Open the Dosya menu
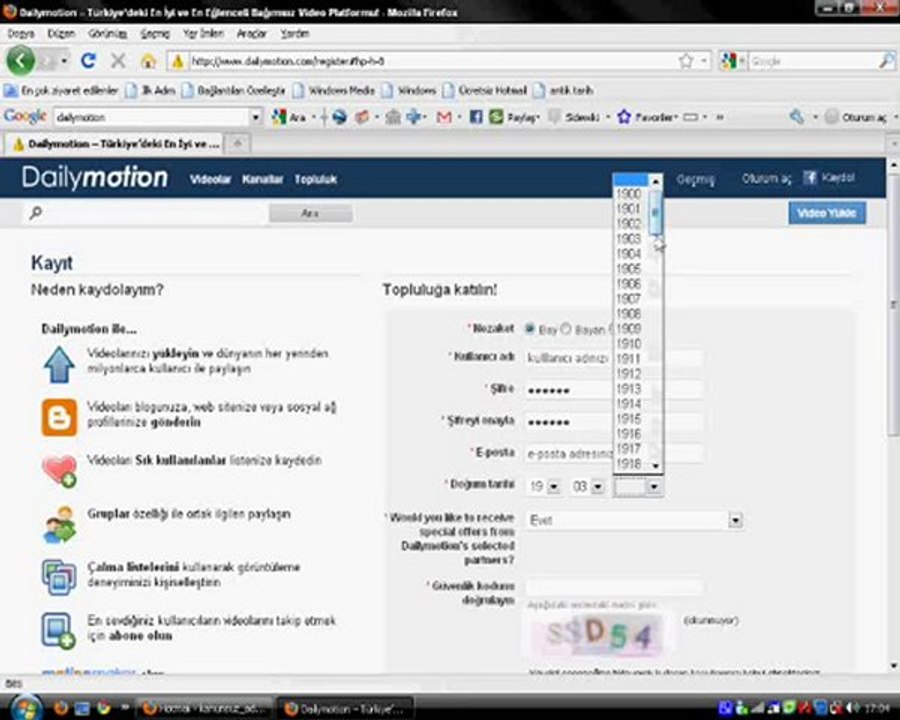This screenshot has height=720, width=900. click(21, 34)
